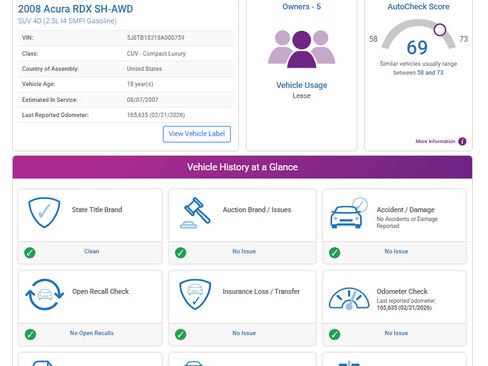Click the Insurance Loss / Transfer shield icon
The width and height of the screenshot is (488, 366).
(x=195, y=294)
